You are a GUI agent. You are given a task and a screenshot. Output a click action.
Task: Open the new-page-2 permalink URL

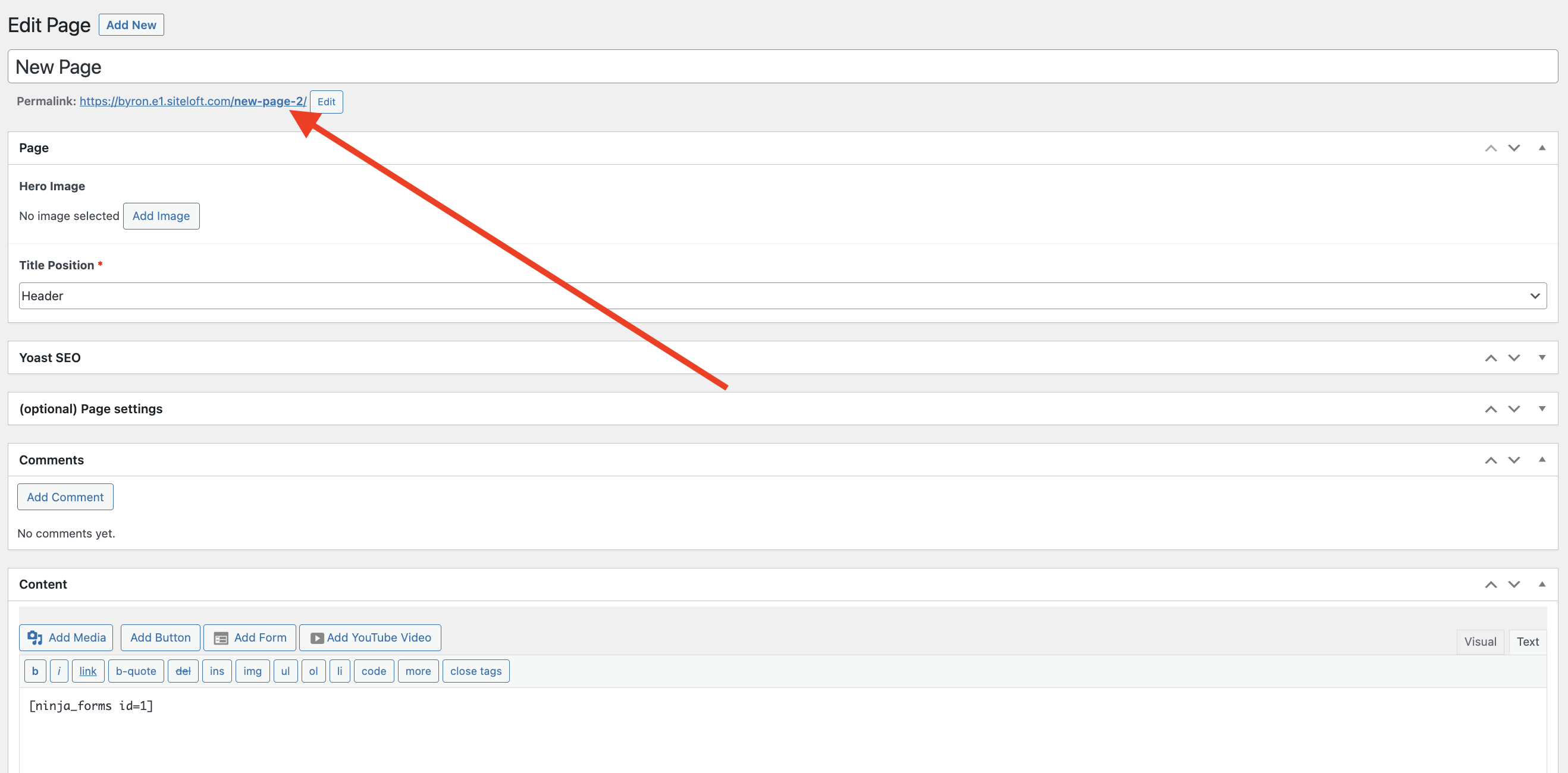tap(193, 101)
